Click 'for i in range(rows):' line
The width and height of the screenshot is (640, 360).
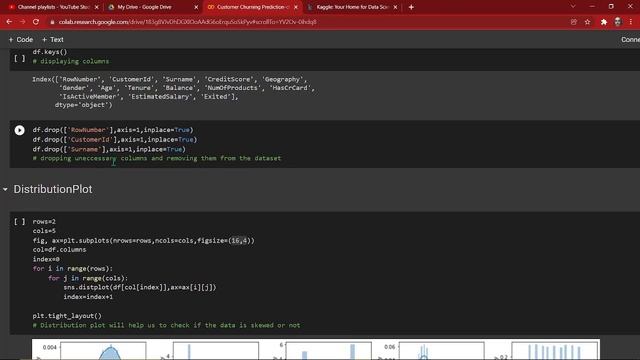[73, 269]
